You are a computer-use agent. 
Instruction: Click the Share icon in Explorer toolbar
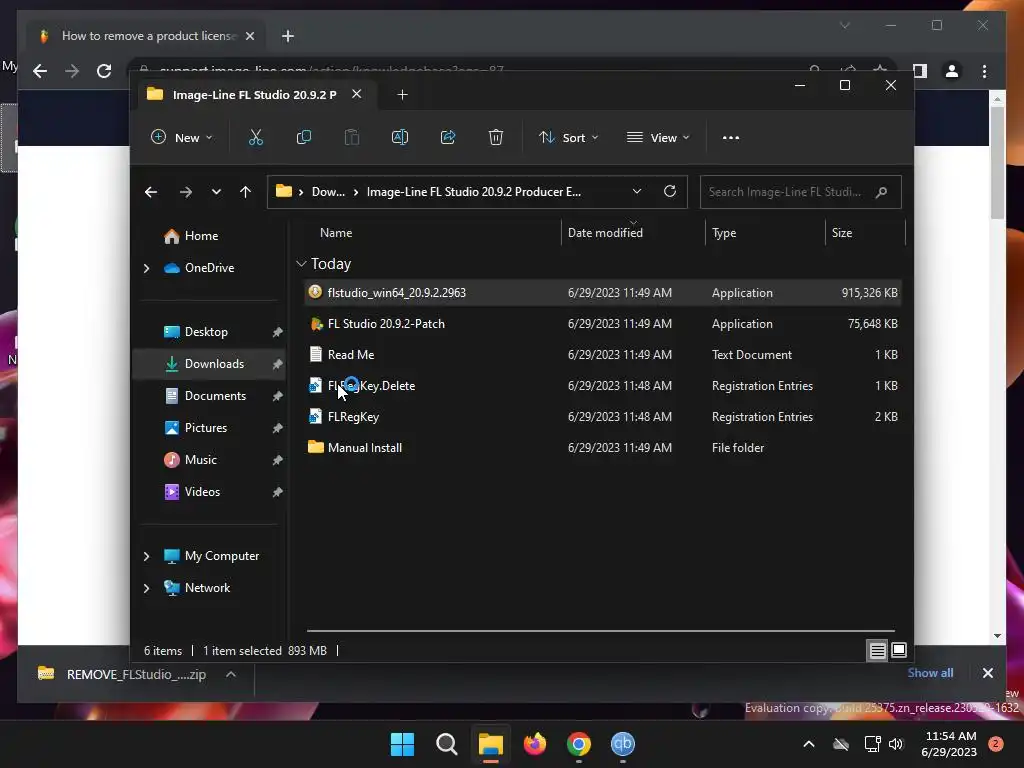pos(448,137)
